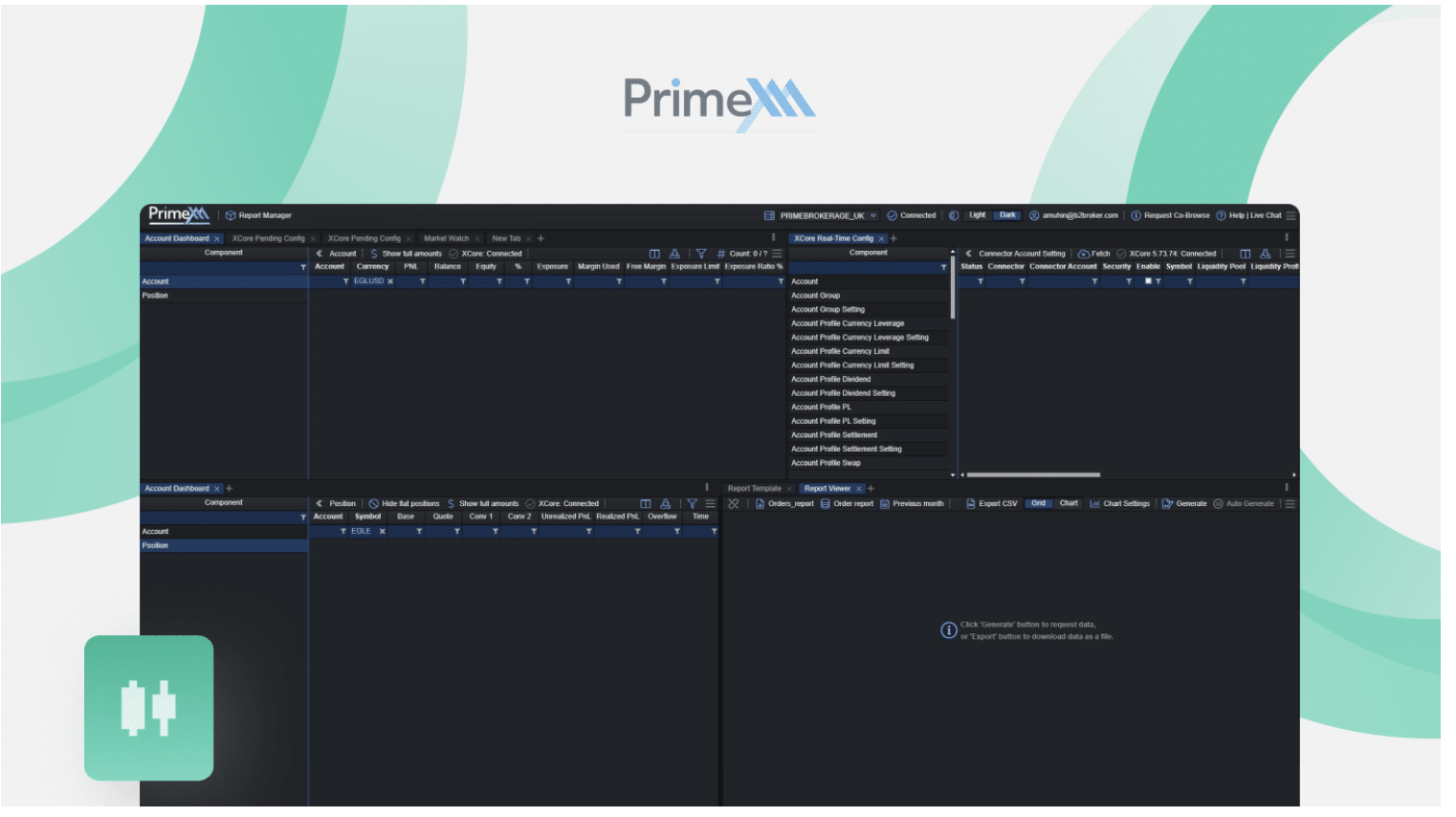This screenshot has height=817, width=1456.
Task: Open the Margin Used column filter
Action: point(619,281)
